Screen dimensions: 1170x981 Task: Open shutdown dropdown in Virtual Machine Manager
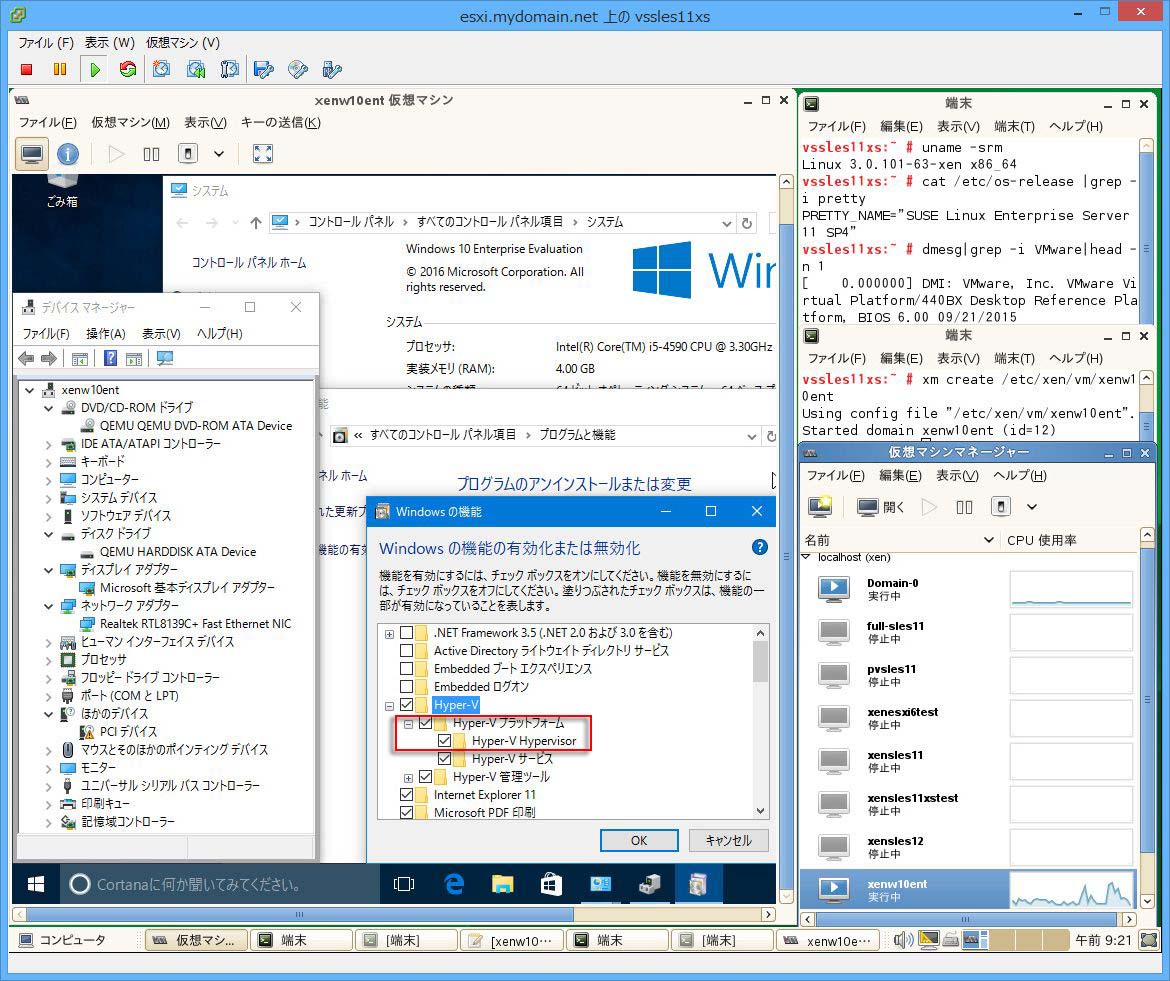pos(1032,507)
